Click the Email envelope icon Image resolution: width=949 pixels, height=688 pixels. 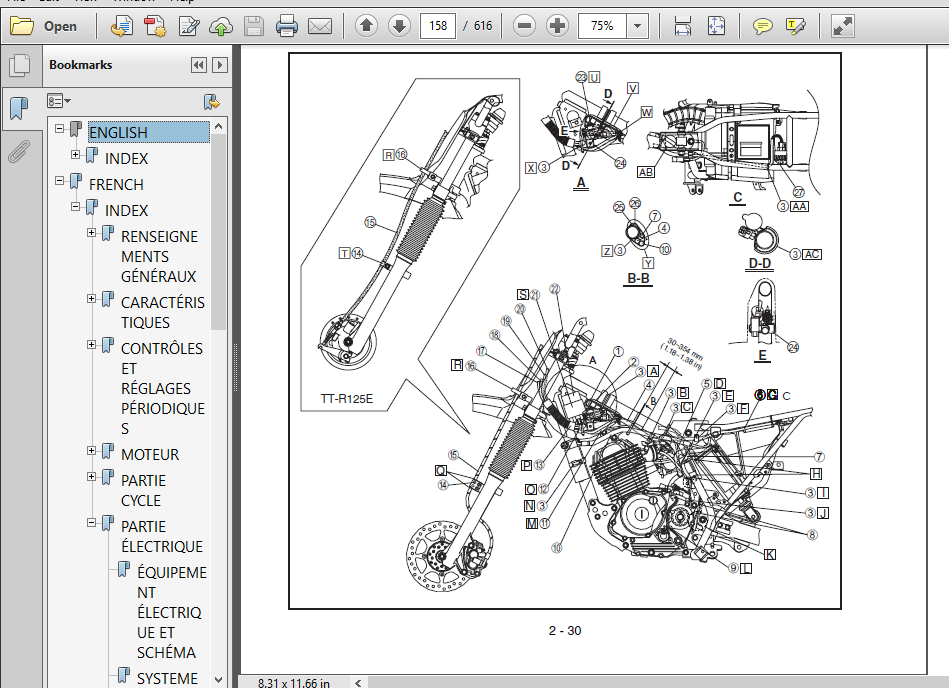320,26
